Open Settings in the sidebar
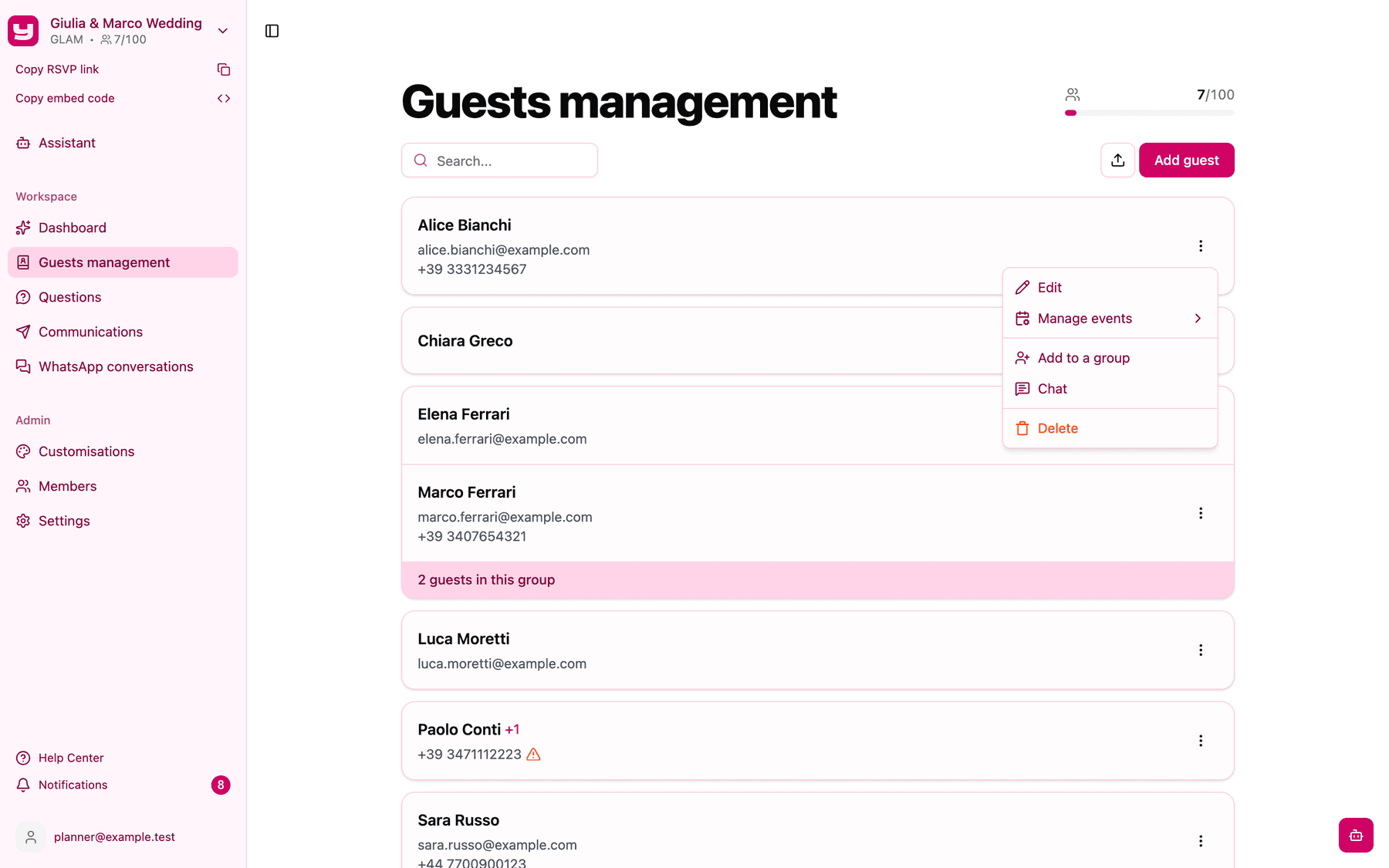Image resolution: width=1389 pixels, height=868 pixels. coord(123,521)
